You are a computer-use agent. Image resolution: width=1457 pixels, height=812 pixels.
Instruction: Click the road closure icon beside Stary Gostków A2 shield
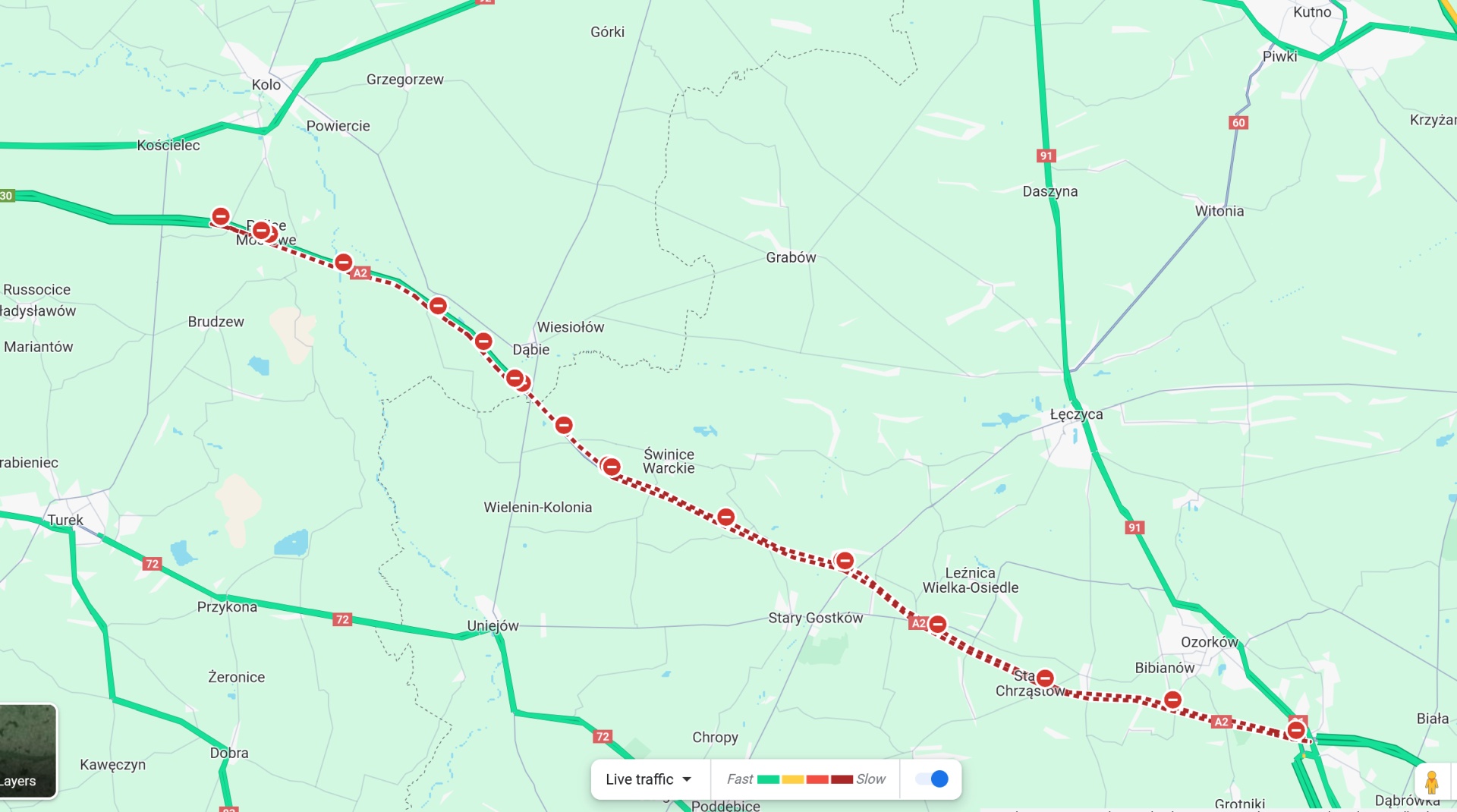pyautogui.click(x=938, y=625)
